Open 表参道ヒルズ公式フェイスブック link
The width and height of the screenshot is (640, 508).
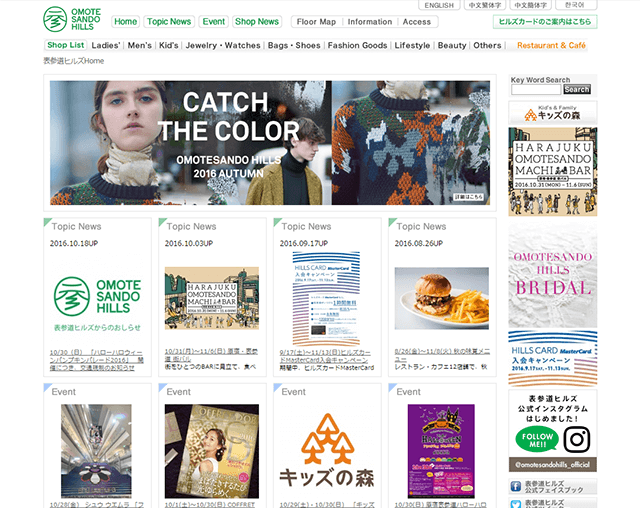coord(553,486)
